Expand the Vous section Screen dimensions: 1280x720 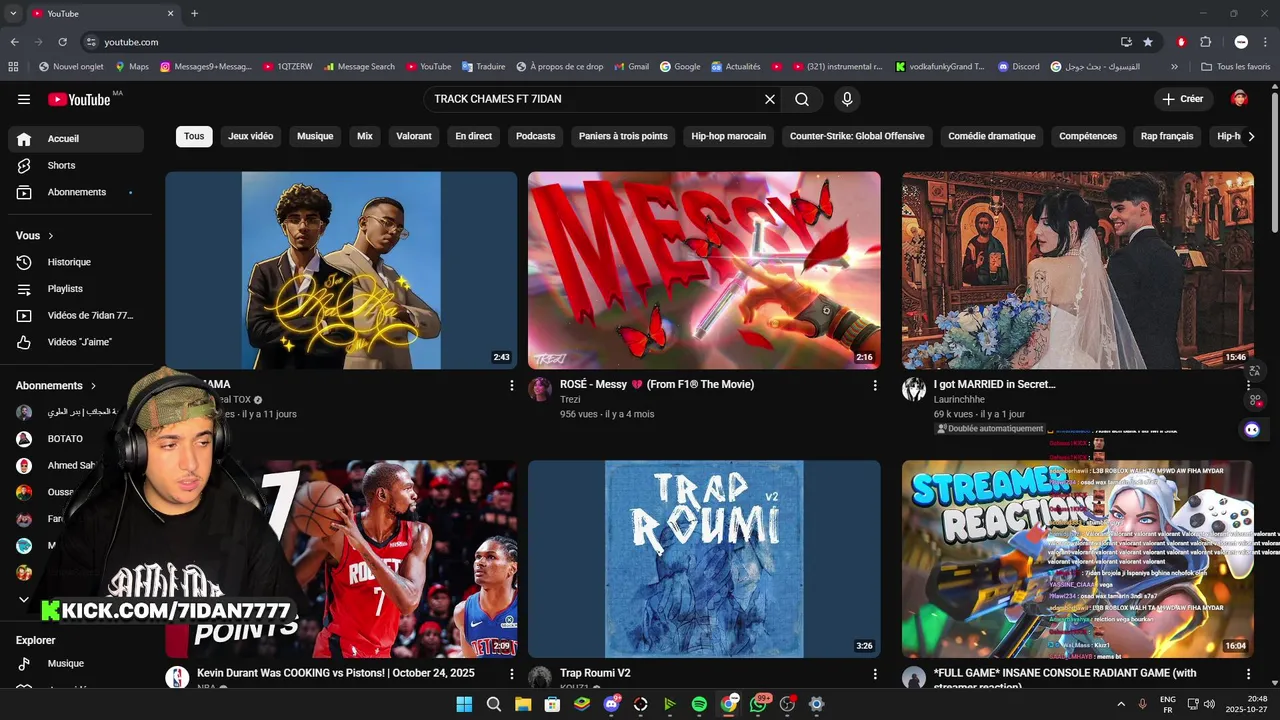(x=35, y=236)
